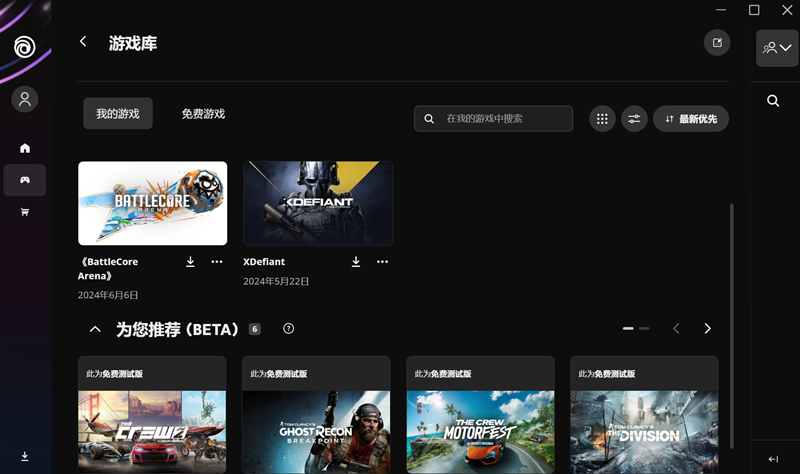800x474 pixels.
Task: Download BattleCore Arena with its download icon
Action: [x=190, y=262]
